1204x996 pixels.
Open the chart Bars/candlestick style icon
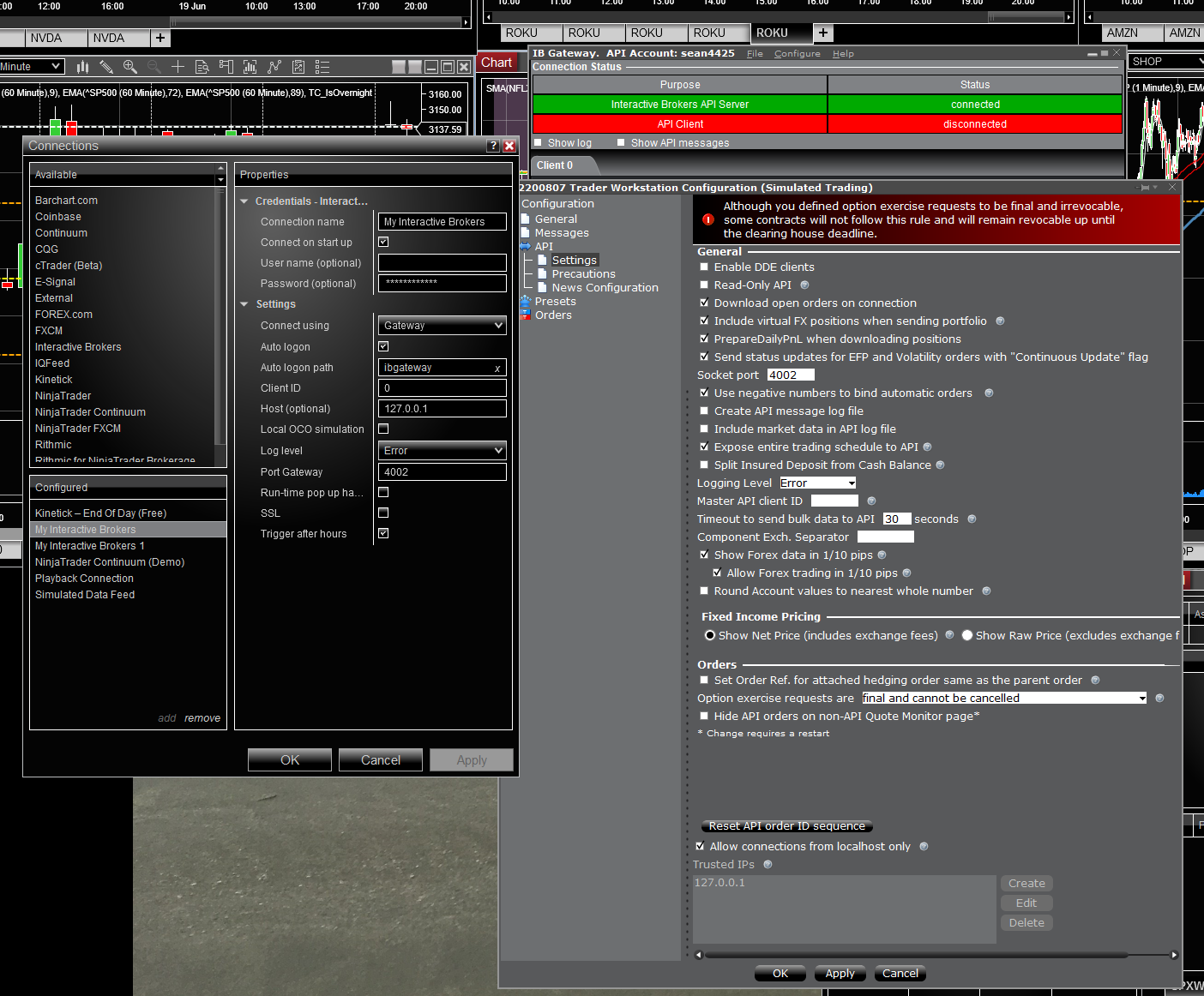[82, 67]
